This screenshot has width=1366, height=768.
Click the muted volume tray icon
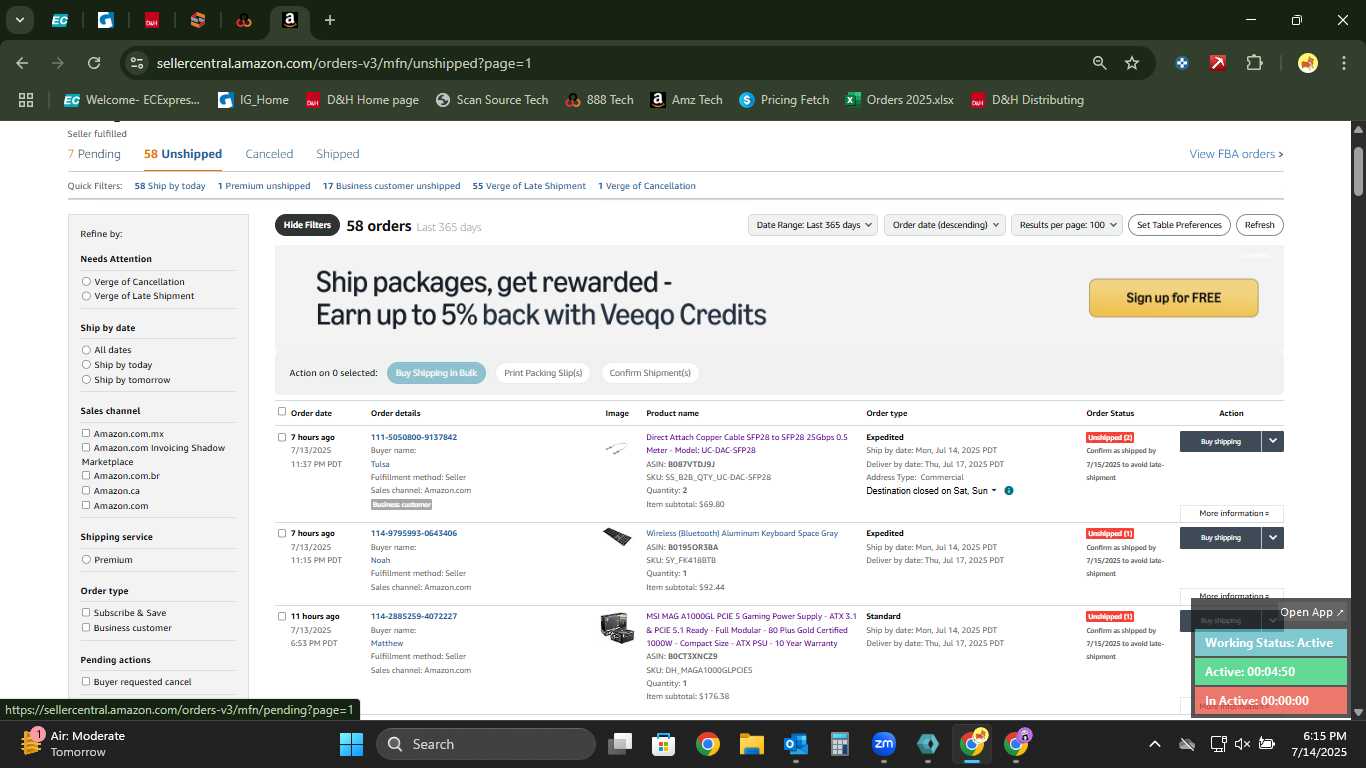click(1242, 744)
